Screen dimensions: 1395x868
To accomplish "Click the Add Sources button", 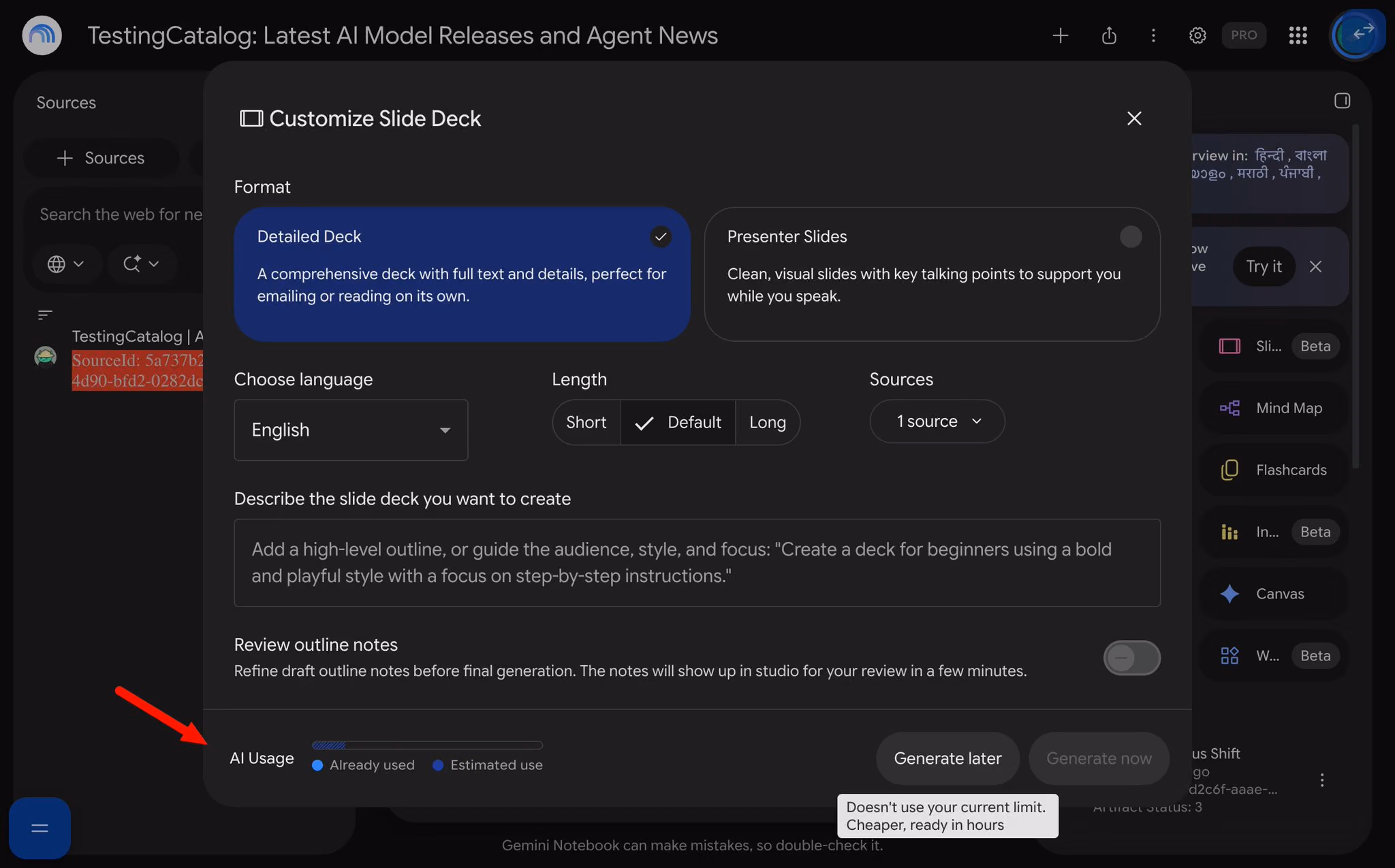I will pyautogui.click(x=101, y=158).
